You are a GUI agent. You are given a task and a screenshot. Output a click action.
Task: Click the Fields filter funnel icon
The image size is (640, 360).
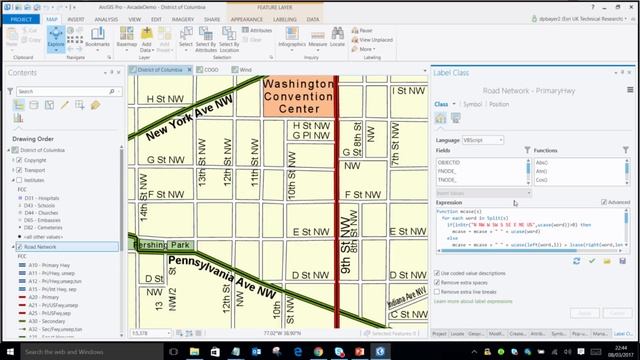pos(527,150)
